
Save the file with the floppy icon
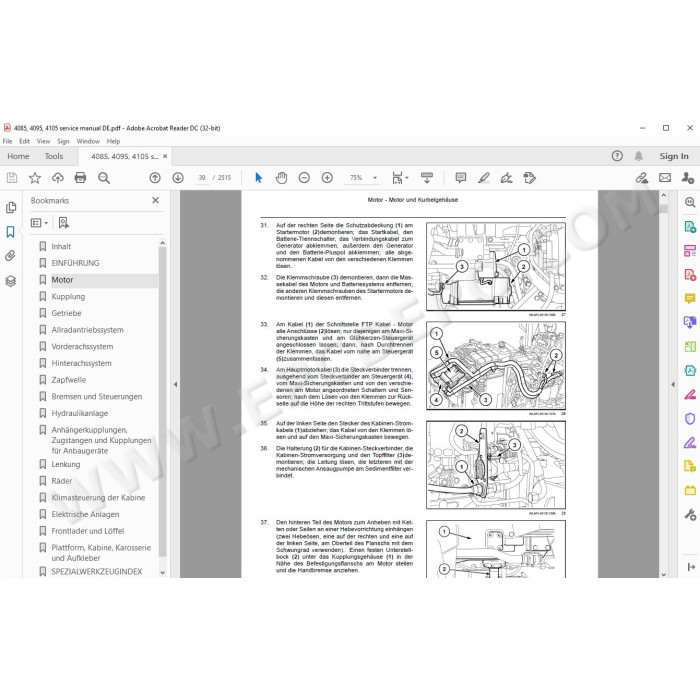click(x=12, y=178)
